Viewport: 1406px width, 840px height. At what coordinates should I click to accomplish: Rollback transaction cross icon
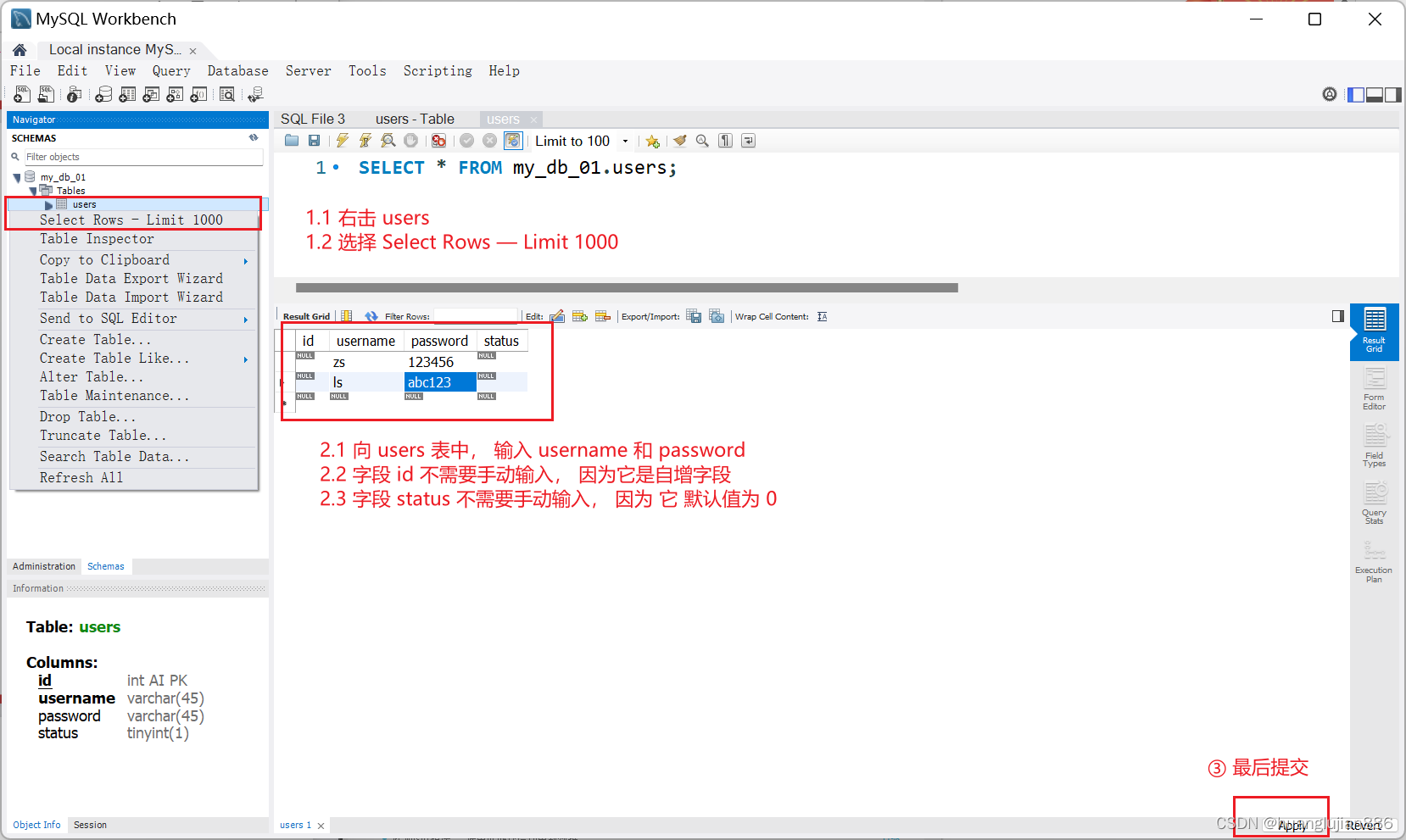click(489, 141)
